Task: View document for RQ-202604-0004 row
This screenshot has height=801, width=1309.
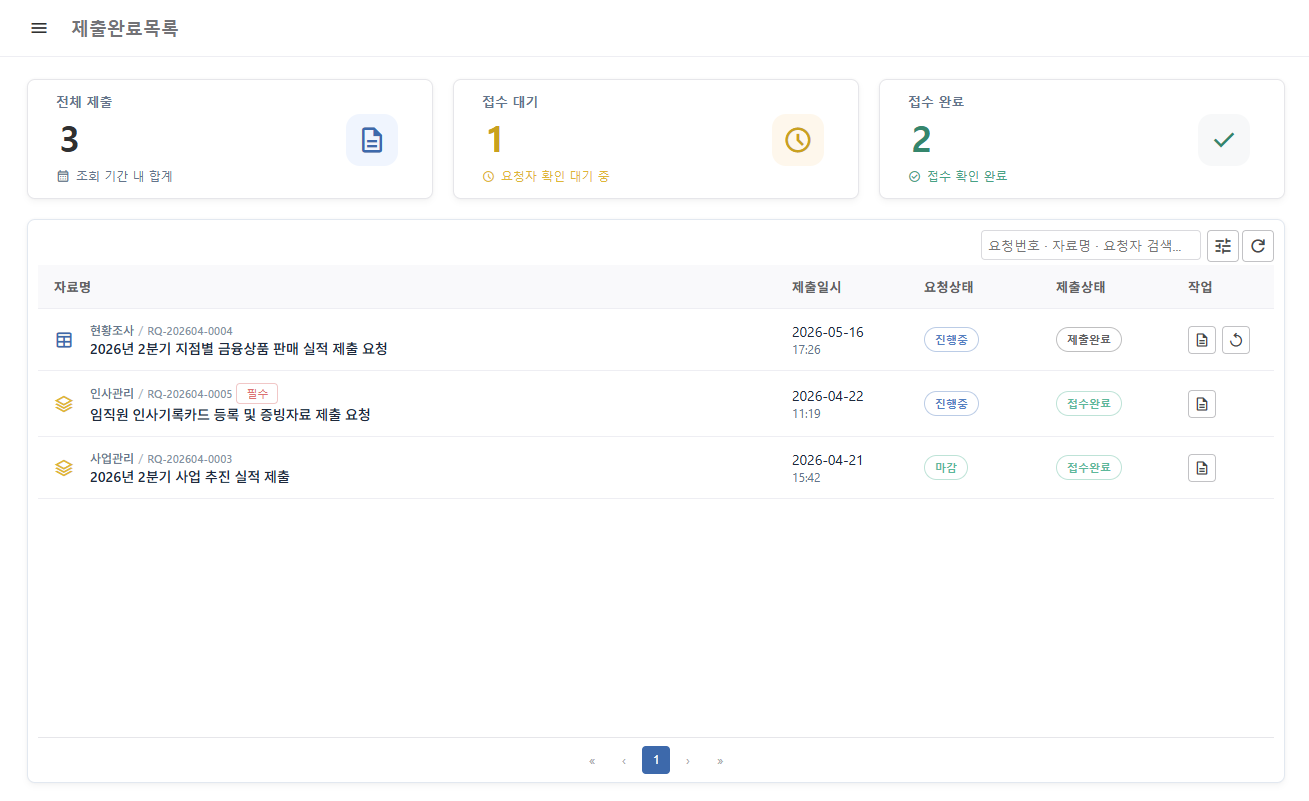Action: pyautogui.click(x=1202, y=340)
